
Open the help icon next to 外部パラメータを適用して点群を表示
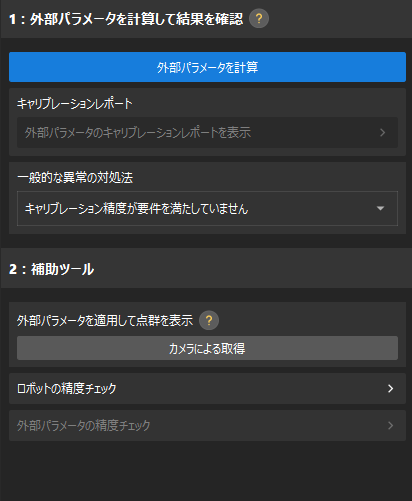[x=209, y=321]
